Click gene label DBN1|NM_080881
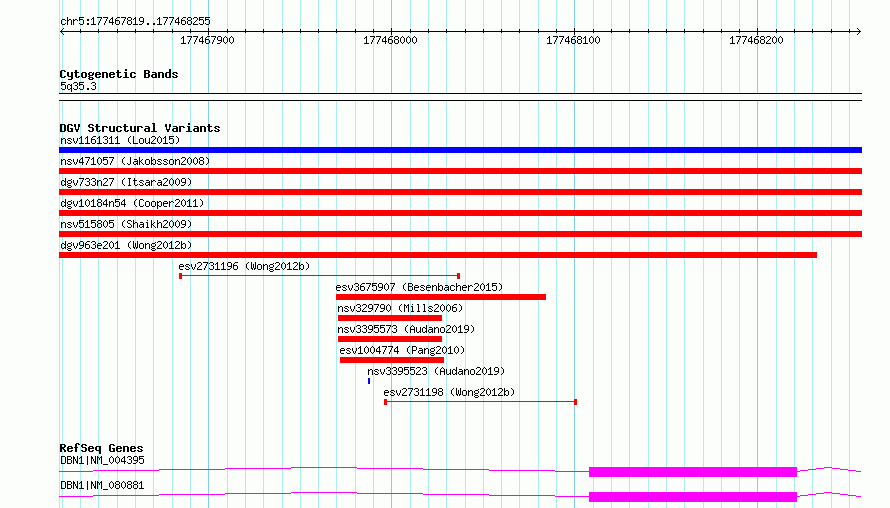Screen dimensions: 890x508 102,485
